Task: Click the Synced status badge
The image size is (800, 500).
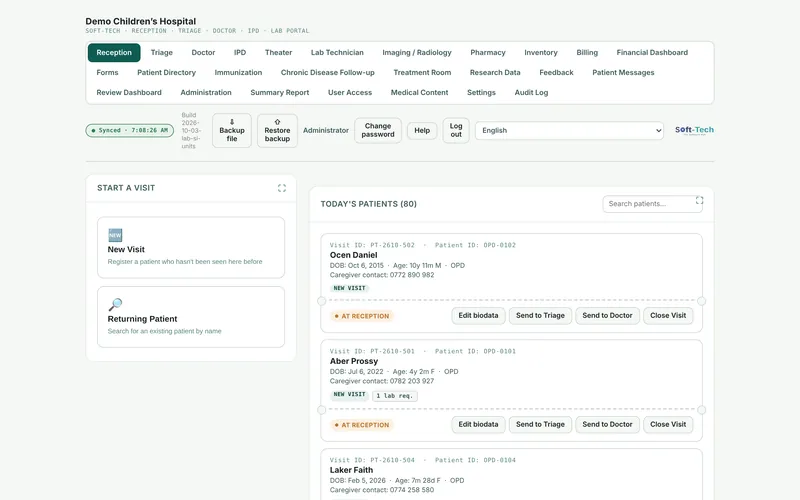Action: pyautogui.click(x=130, y=131)
